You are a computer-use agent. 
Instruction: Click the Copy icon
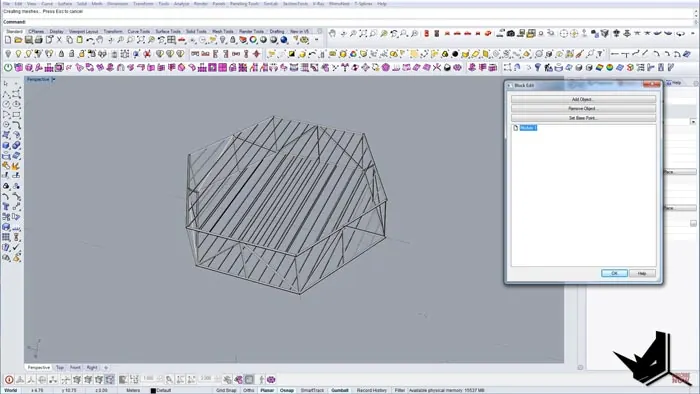click(70, 40)
